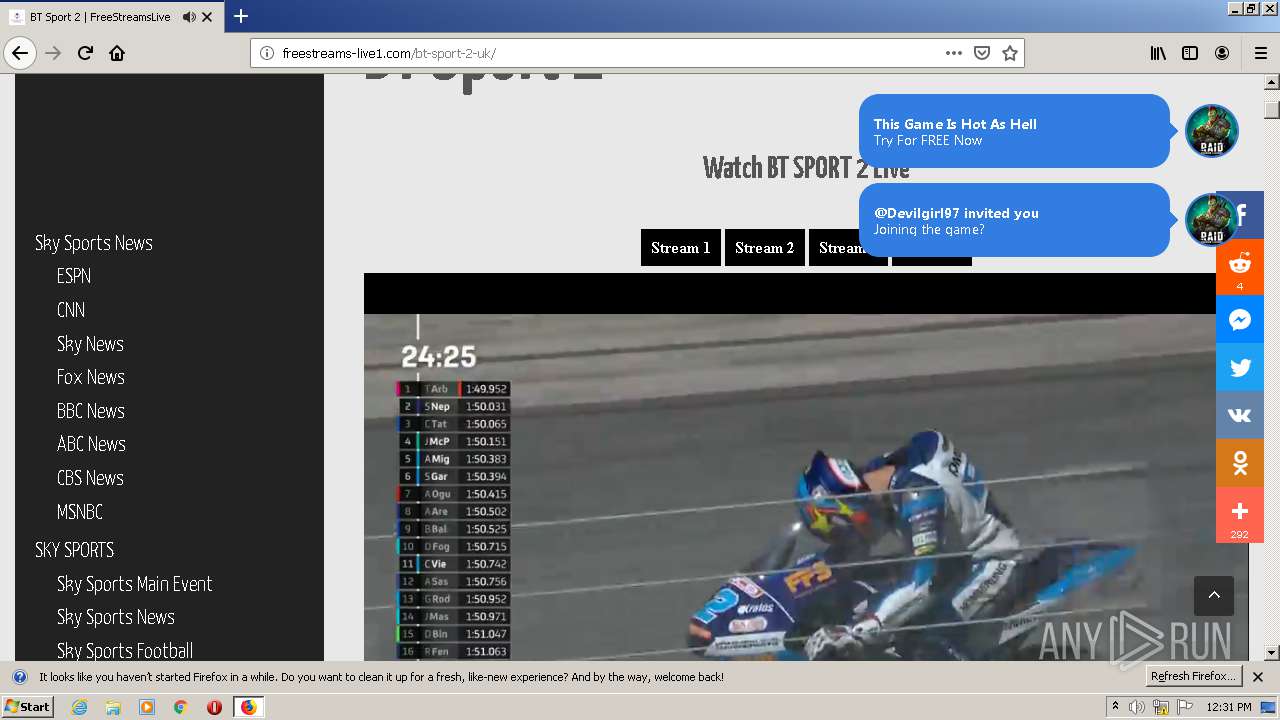Open a new browser tab
The image size is (1280, 720).
pyautogui.click(x=241, y=16)
